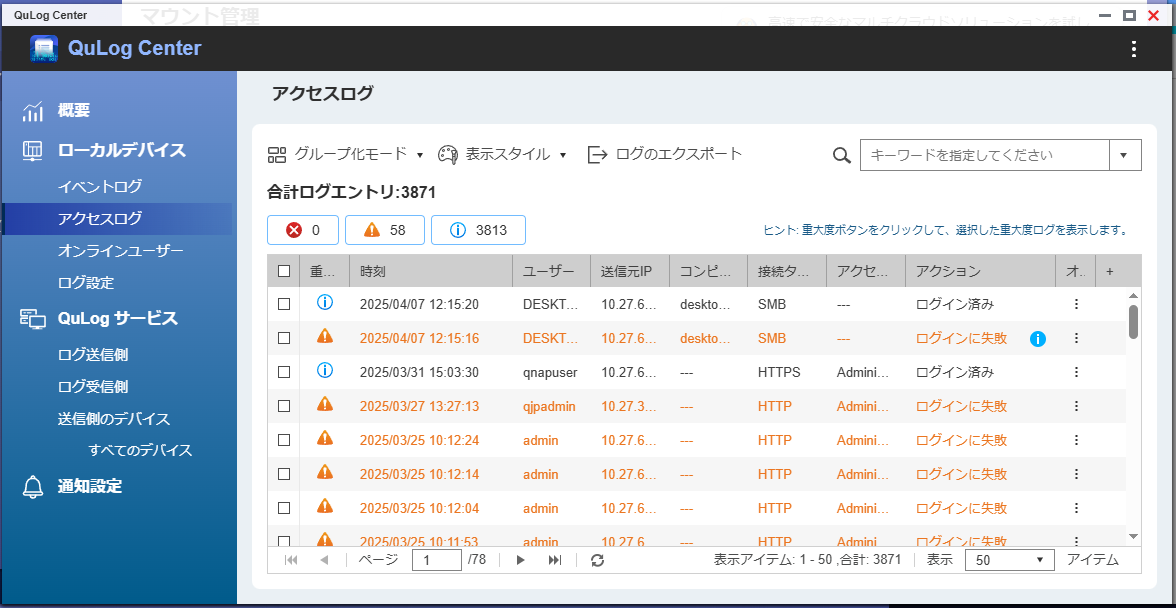Screen dimensions: 1176x608
Task: Open the グループ化モード dropdown
Action: 346,154
